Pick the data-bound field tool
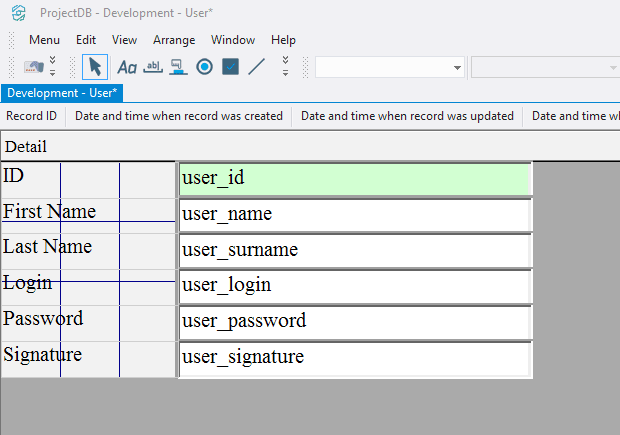620x435 pixels. (178, 67)
